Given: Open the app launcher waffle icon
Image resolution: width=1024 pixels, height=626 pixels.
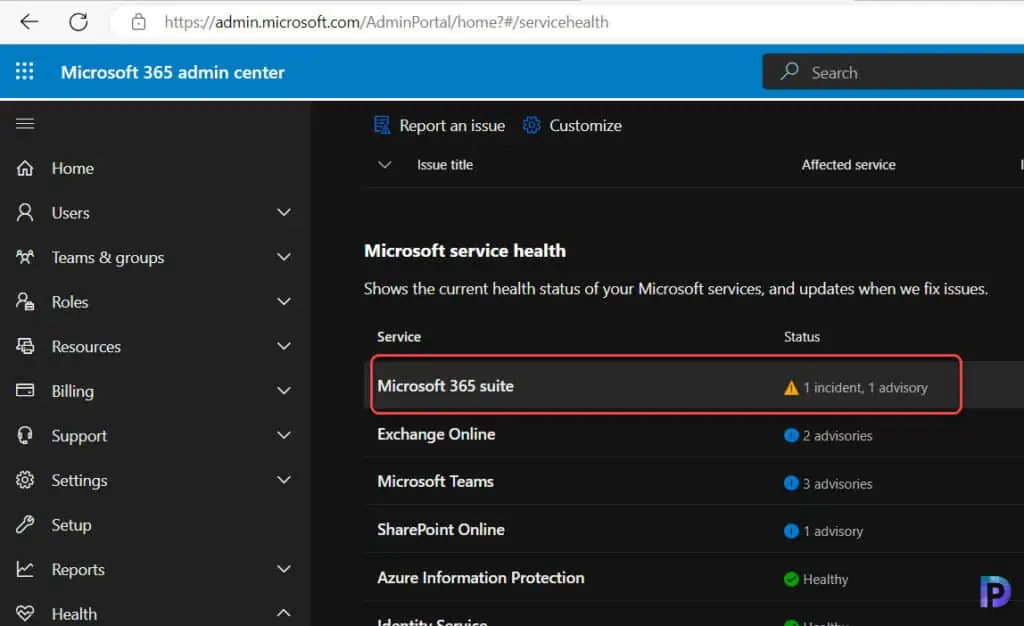Looking at the screenshot, I should pos(25,71).
